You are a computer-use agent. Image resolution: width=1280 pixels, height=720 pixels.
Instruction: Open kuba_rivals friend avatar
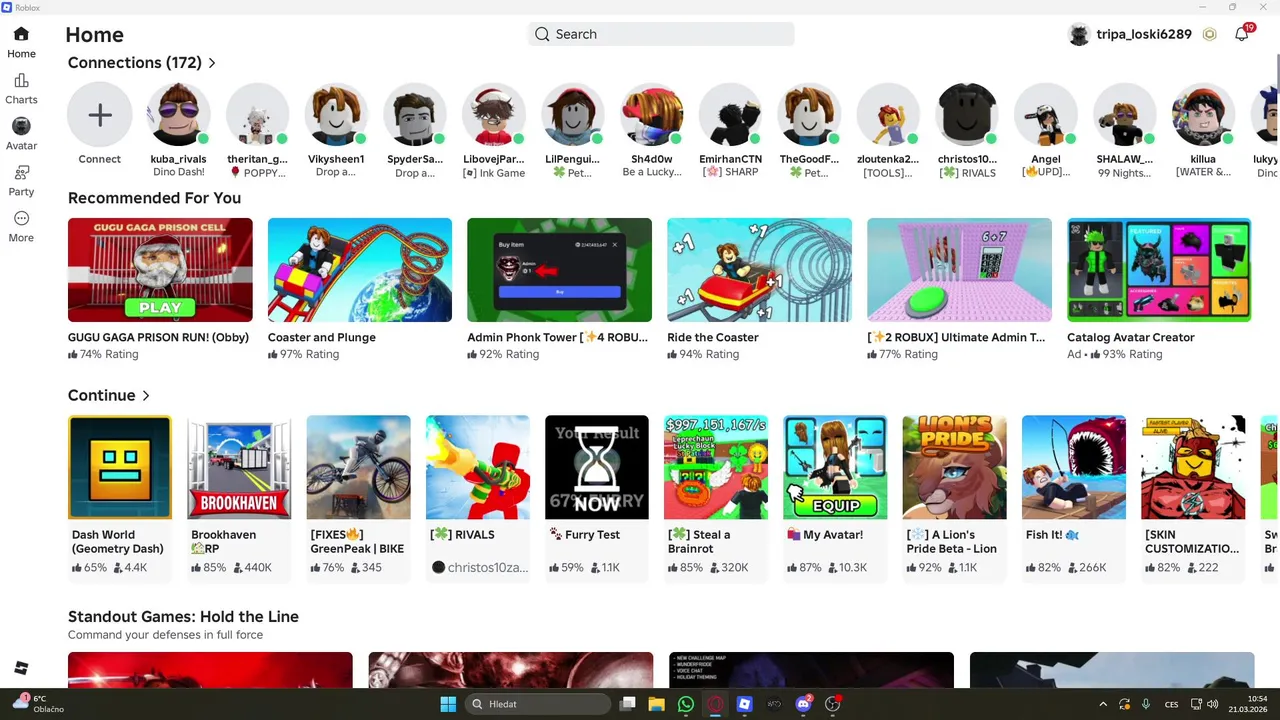178,115
